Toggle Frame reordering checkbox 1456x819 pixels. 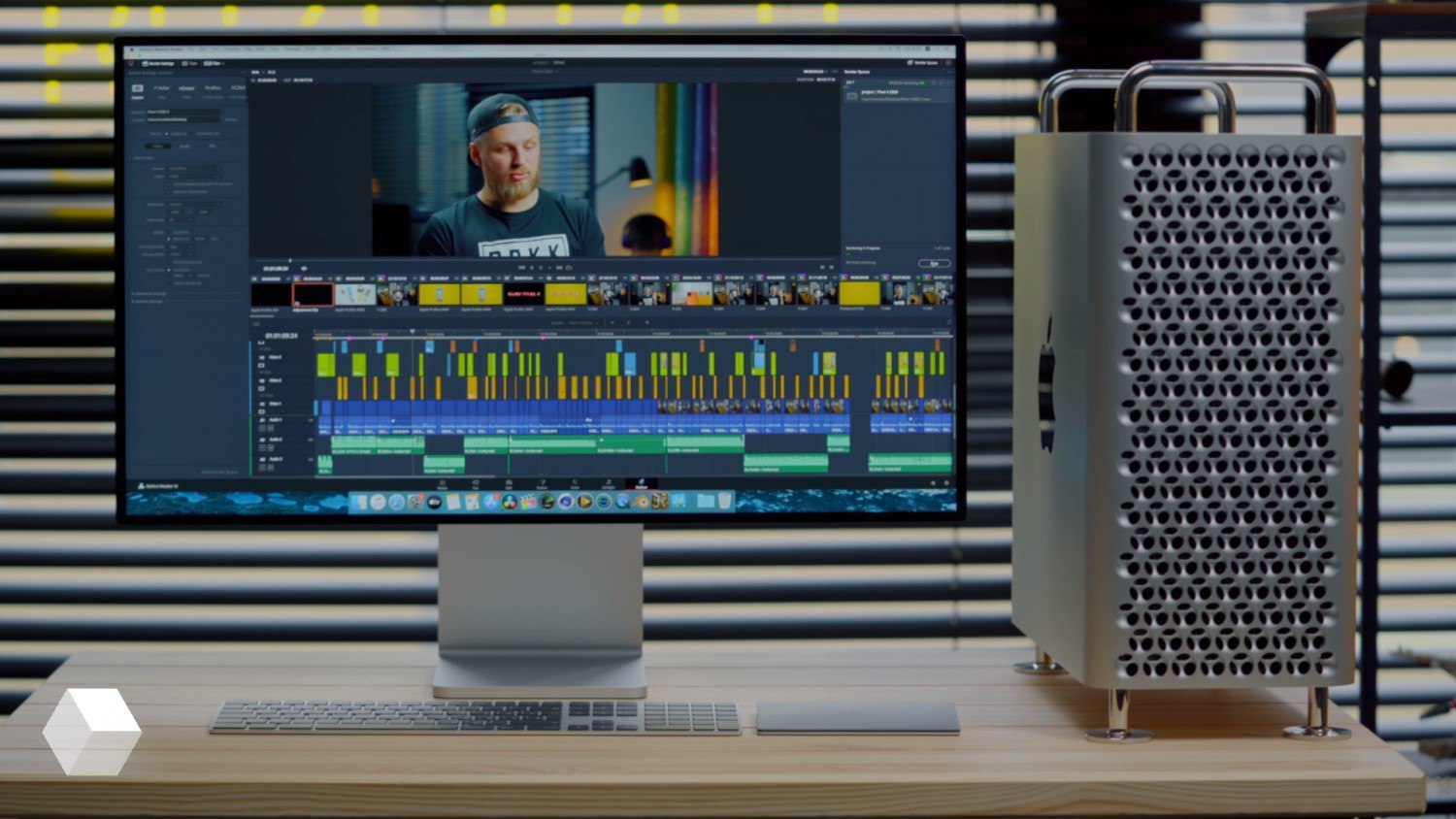(x=169, y=283)
